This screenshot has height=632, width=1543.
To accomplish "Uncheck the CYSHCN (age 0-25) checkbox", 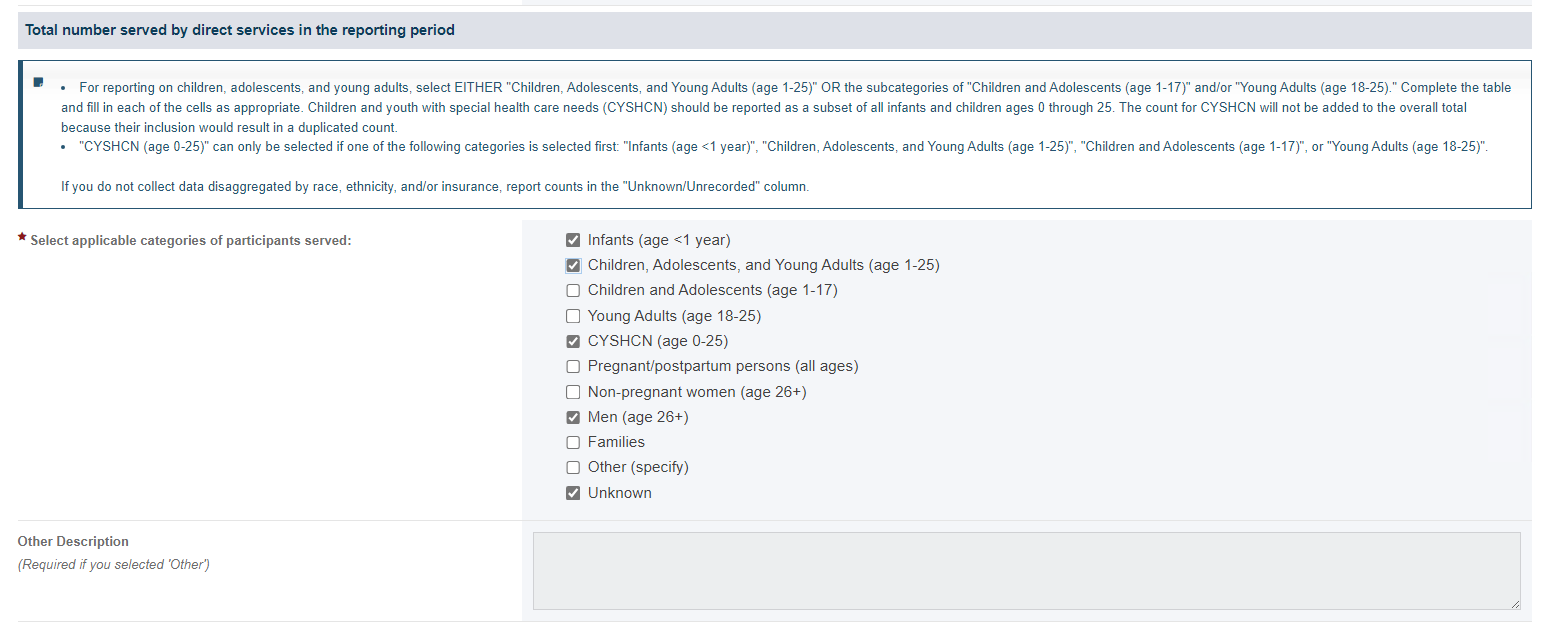I will pyautogui.click(x=573, y=341).
